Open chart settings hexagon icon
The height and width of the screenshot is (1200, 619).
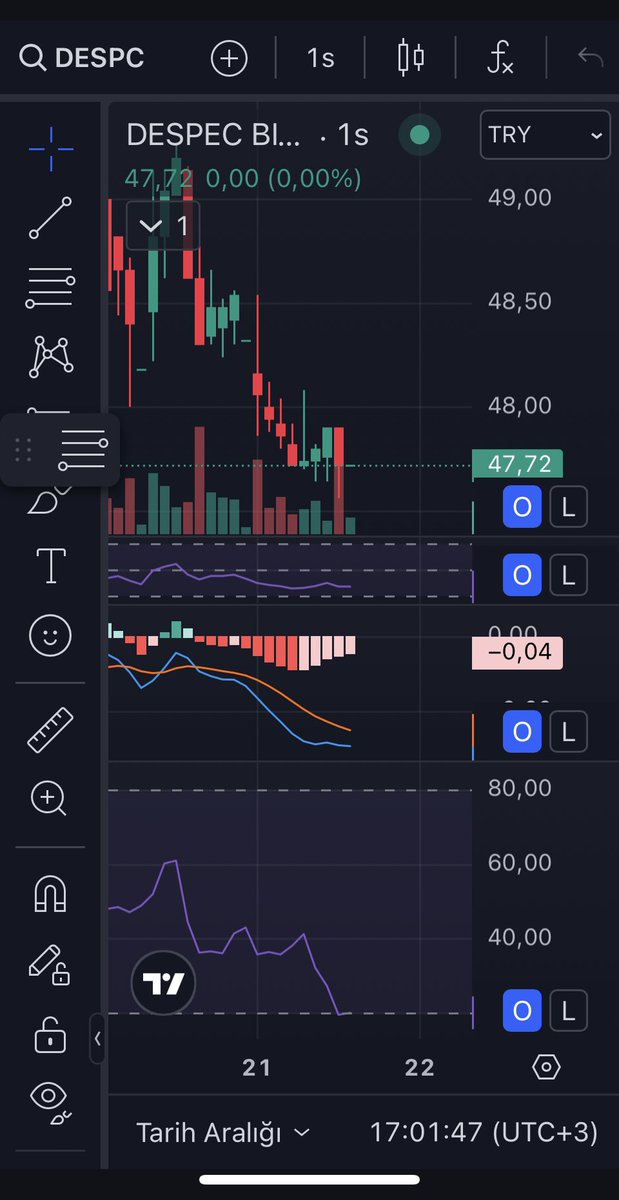(x=546, y=1067)
